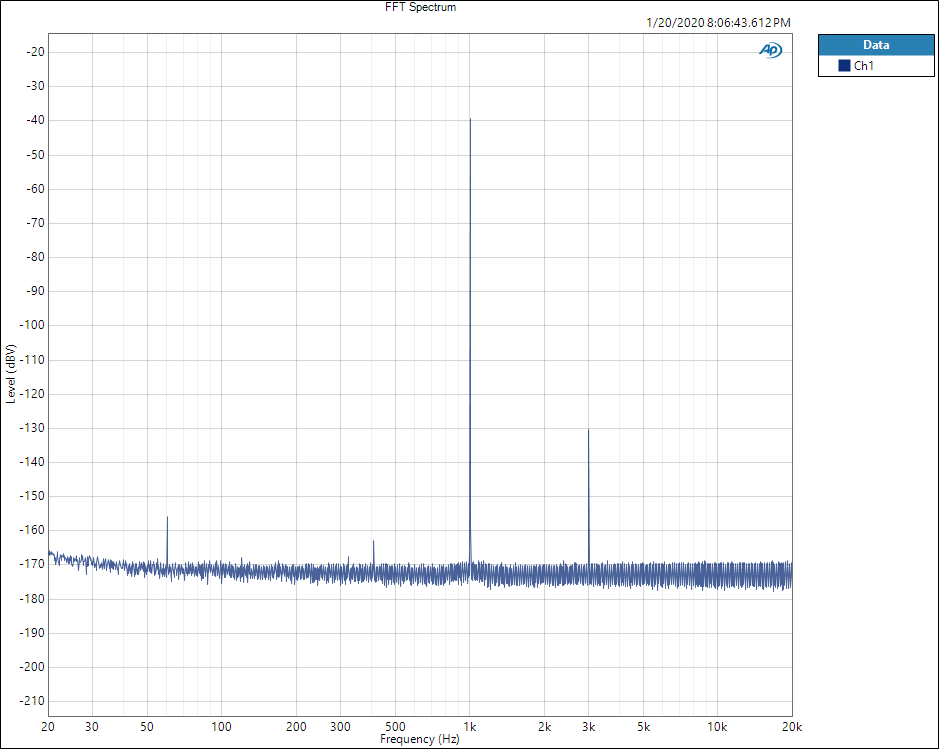The height and width of the screenshot is (749, 939).
Task: Click the 1k frequency tick label
Action: (470, 727)
